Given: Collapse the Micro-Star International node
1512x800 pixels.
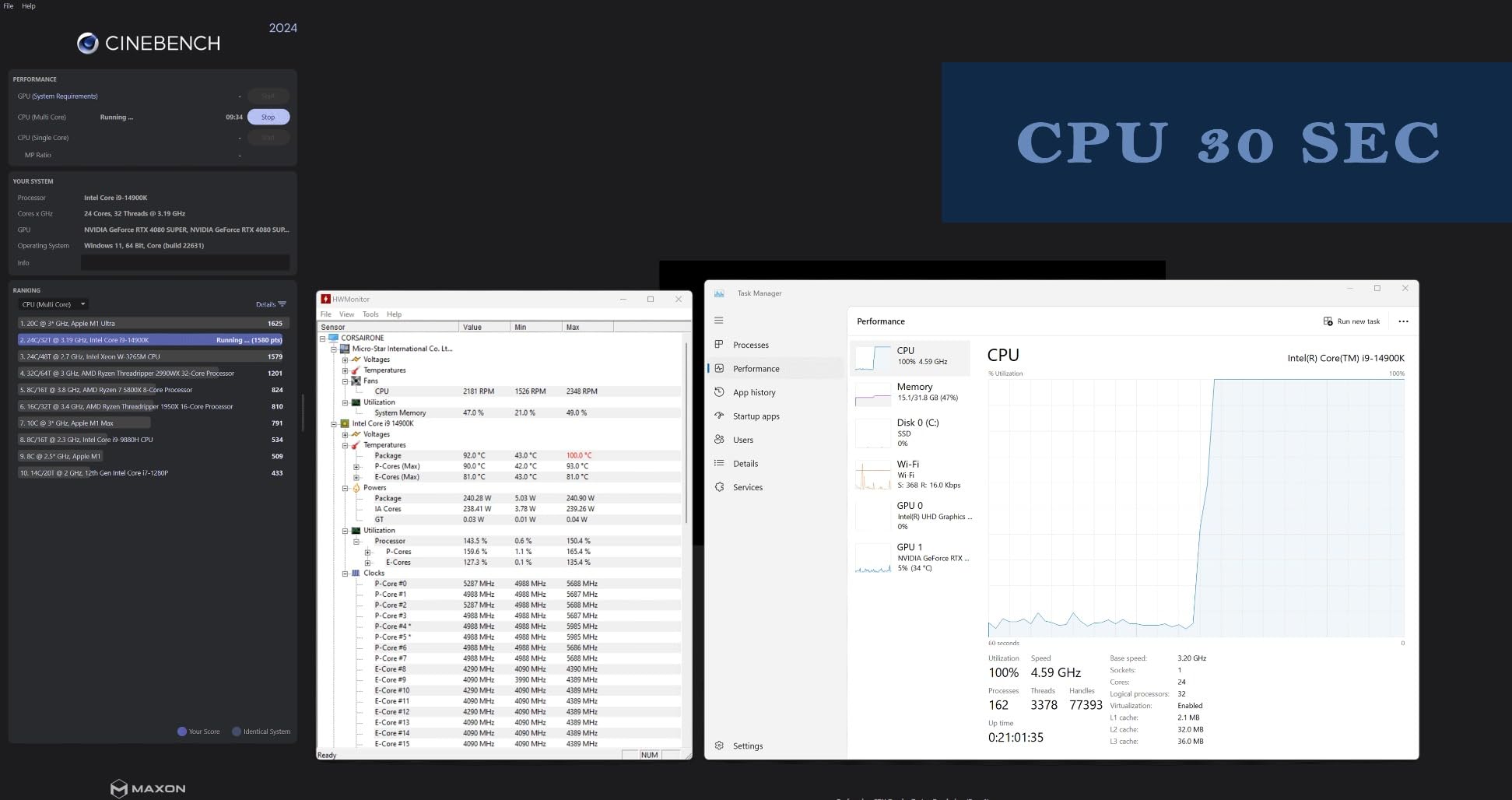Looking at the screenshot, I should pyautogui.click(x=333, y=349).
